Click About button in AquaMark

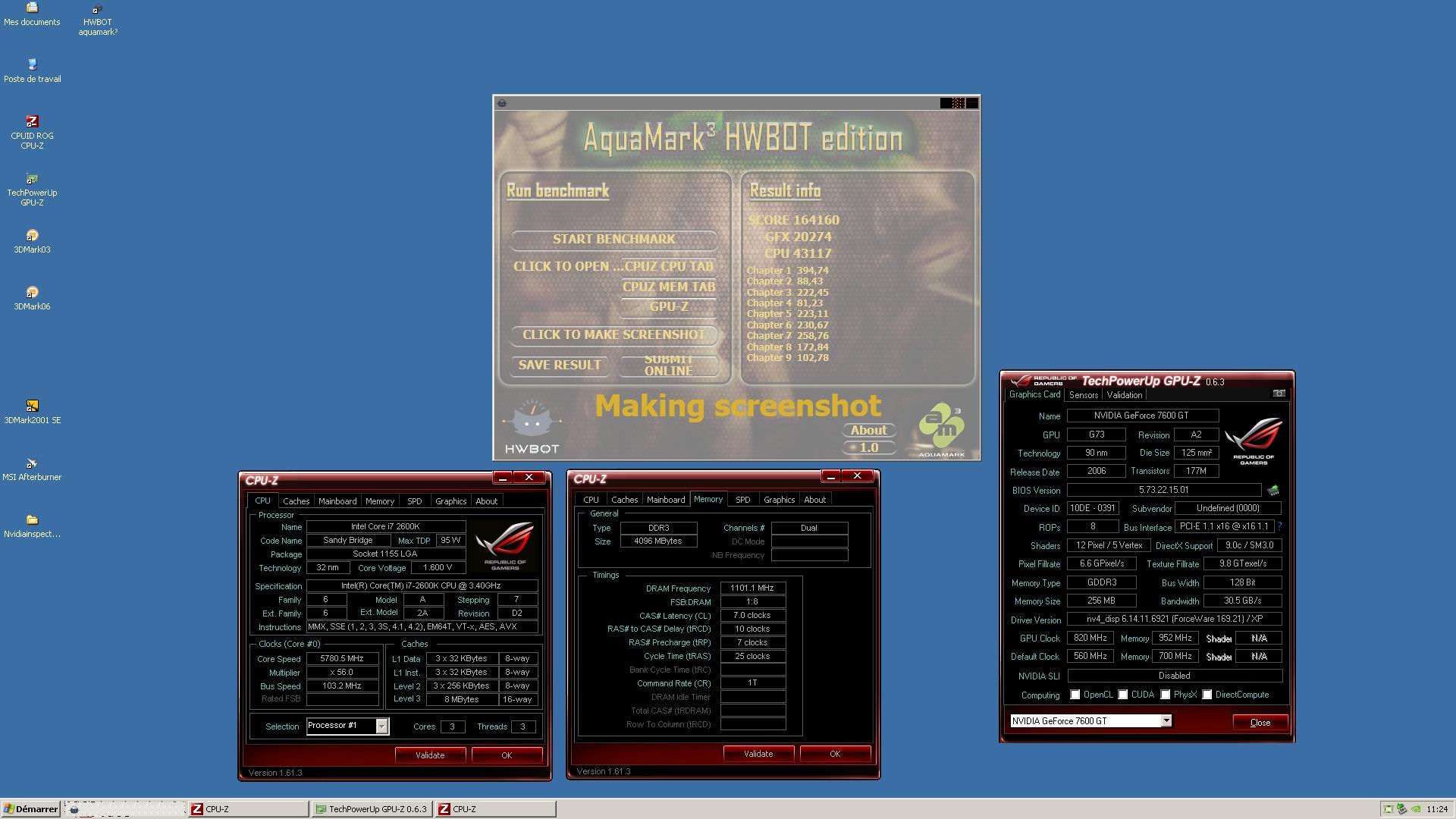(x=868, y=431)
